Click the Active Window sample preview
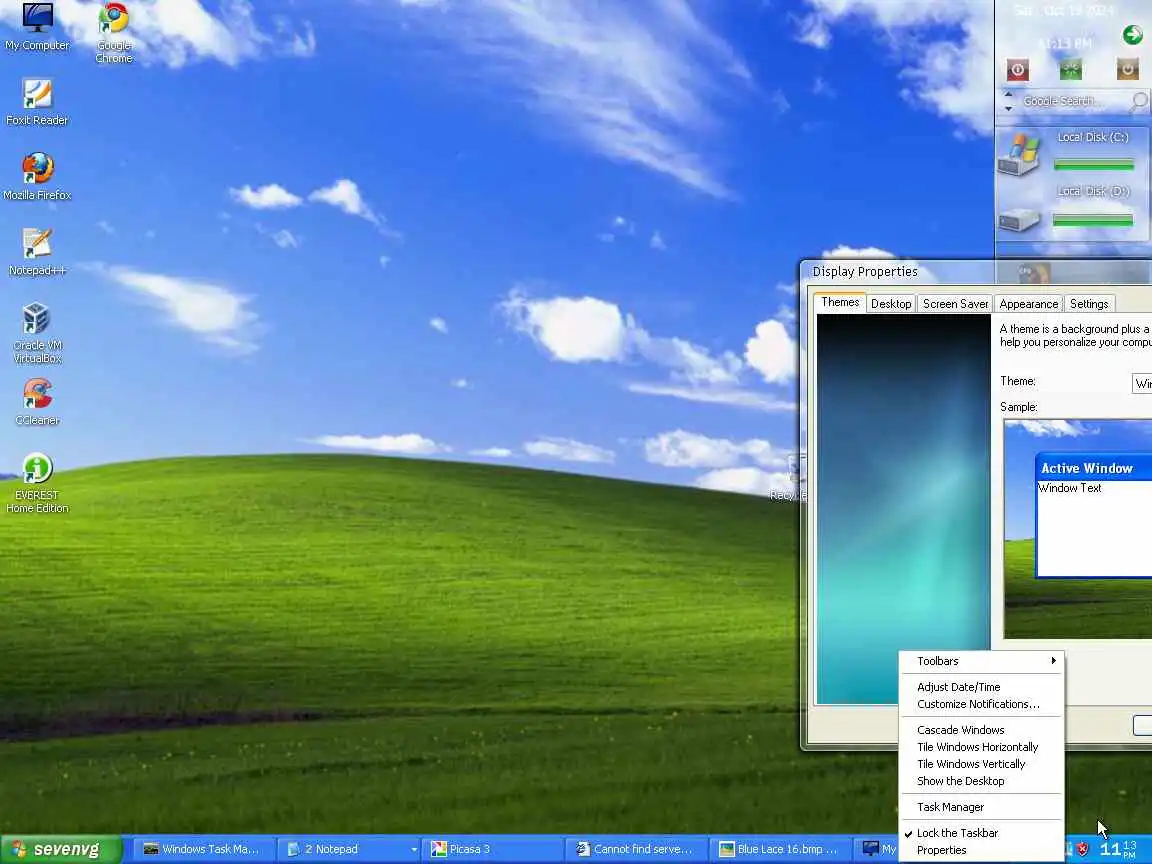This screenshot has width=1152, height=864. pyautogui.click(x=1093, y=516)
